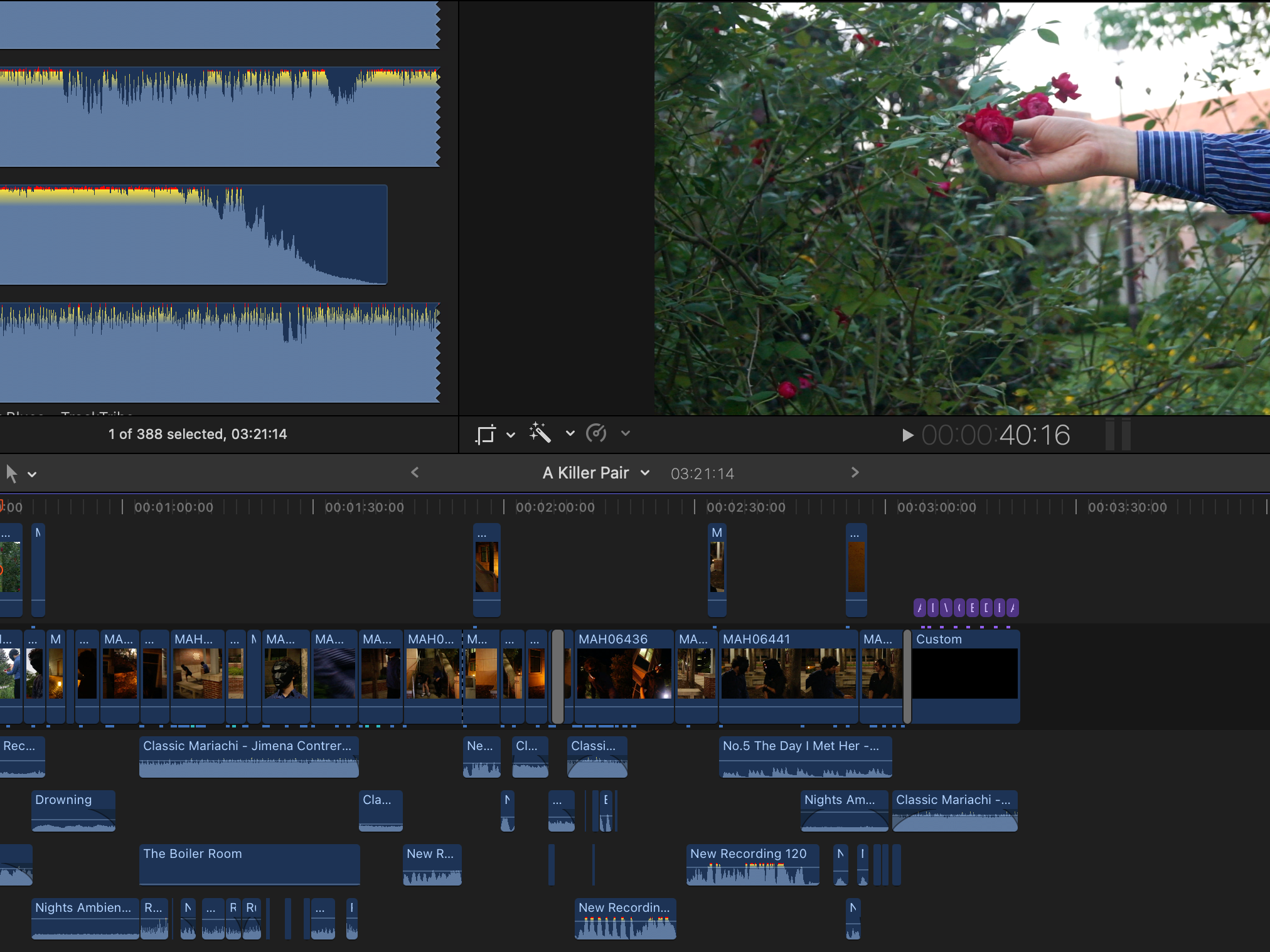The image size is (1270, 952).
Task: Open the enhancements menu chevron
Action: click(570, 433)
